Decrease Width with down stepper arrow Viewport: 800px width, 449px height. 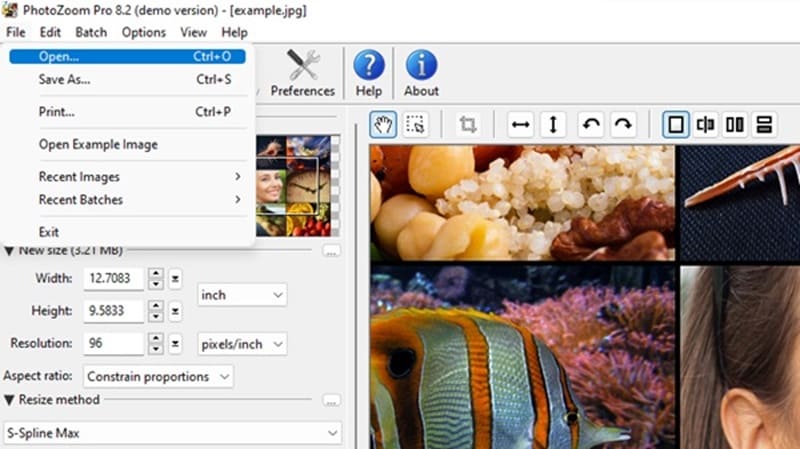tap(156, 285)
